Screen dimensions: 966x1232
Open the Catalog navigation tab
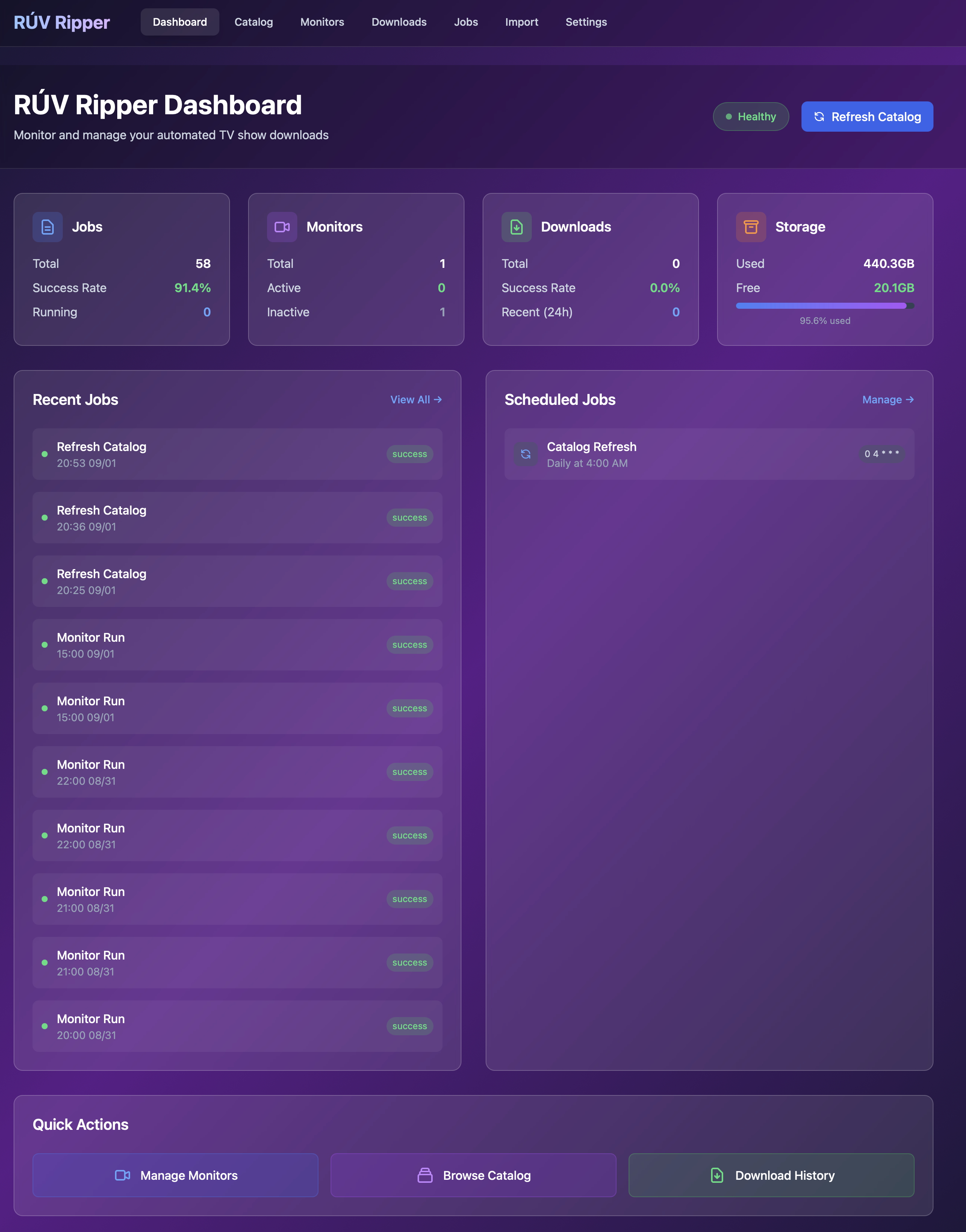[253, 22]
